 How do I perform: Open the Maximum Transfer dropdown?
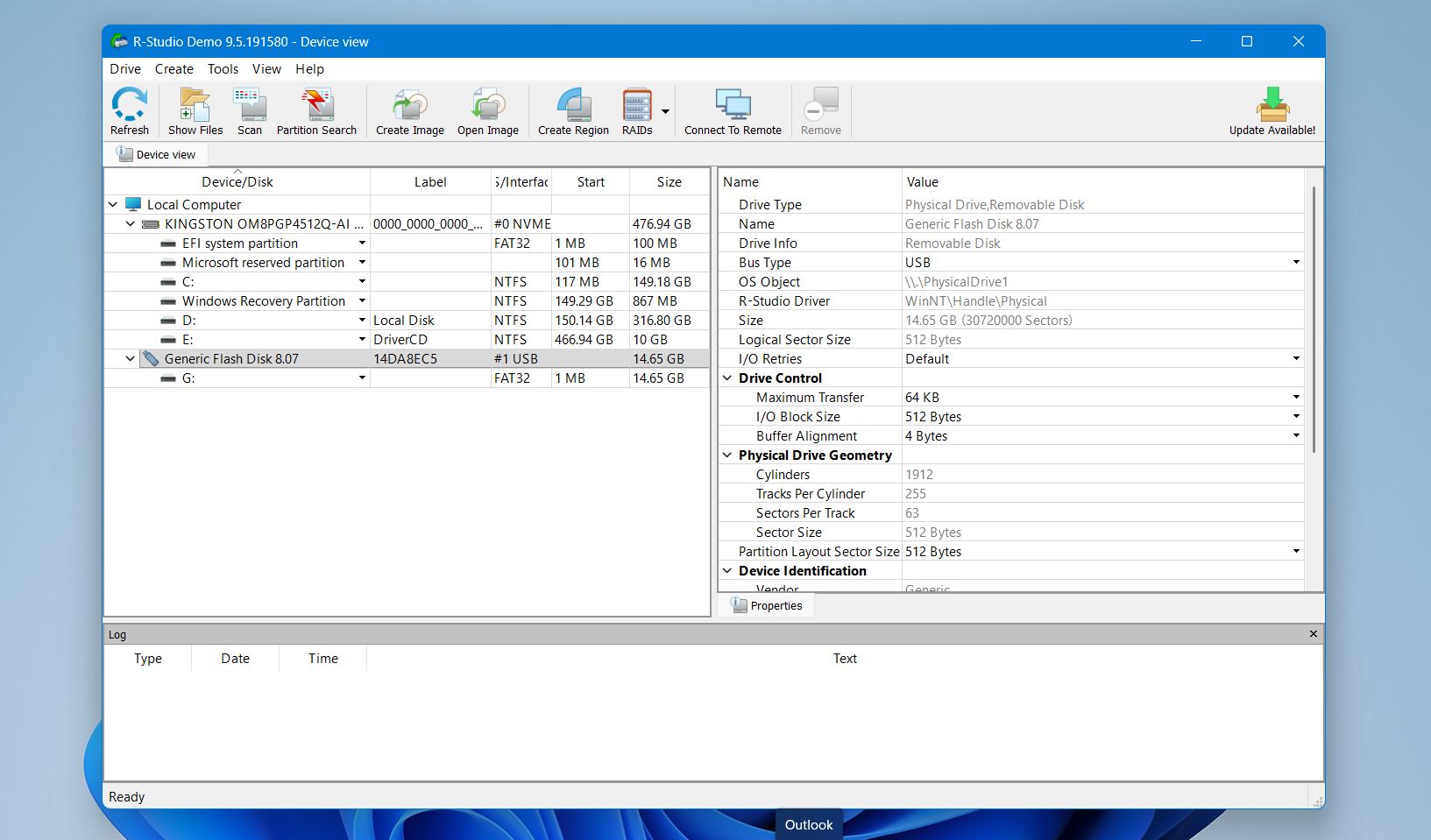click(1296, 398)
